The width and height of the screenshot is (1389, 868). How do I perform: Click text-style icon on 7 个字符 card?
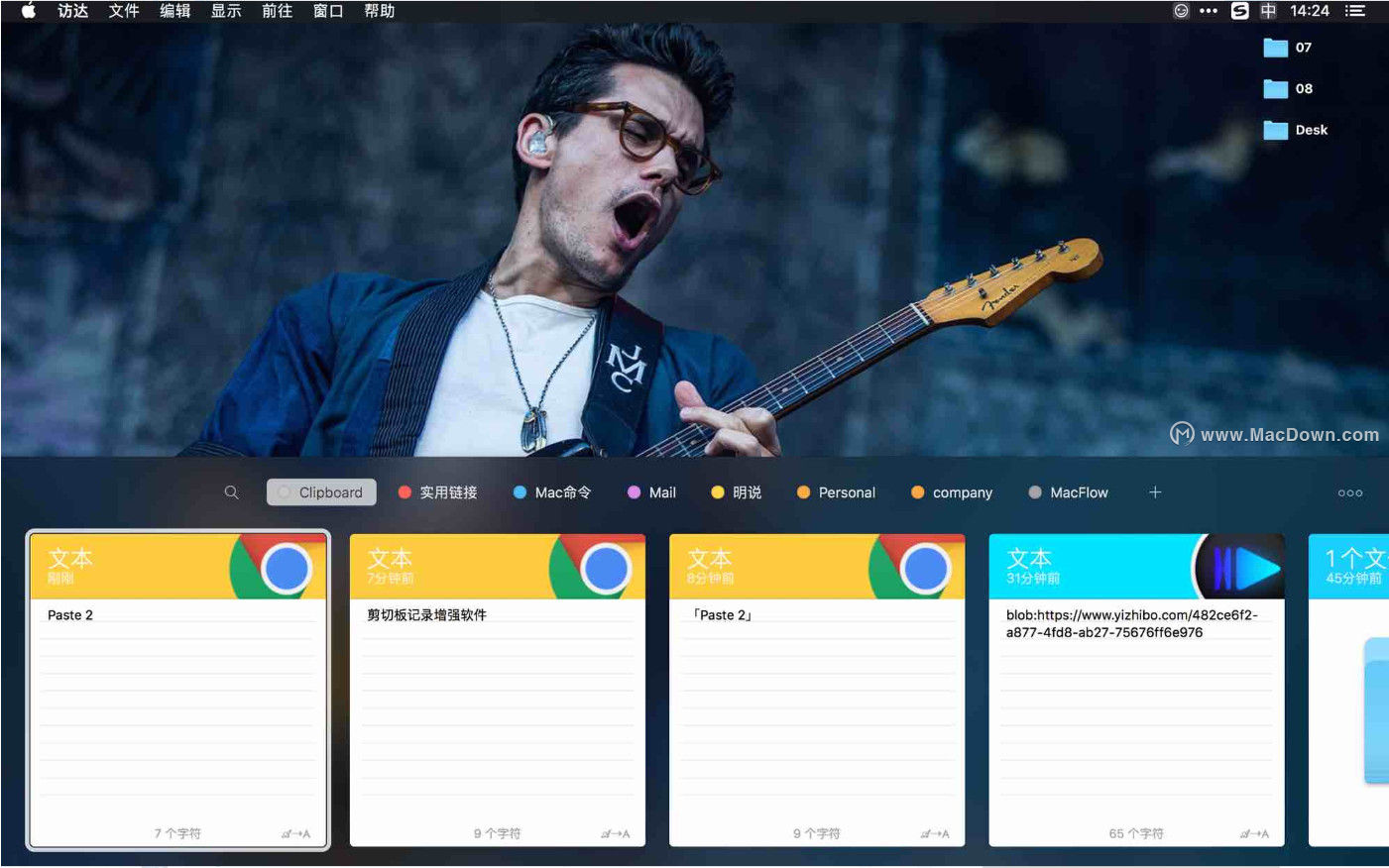click(x=295, y=834)
